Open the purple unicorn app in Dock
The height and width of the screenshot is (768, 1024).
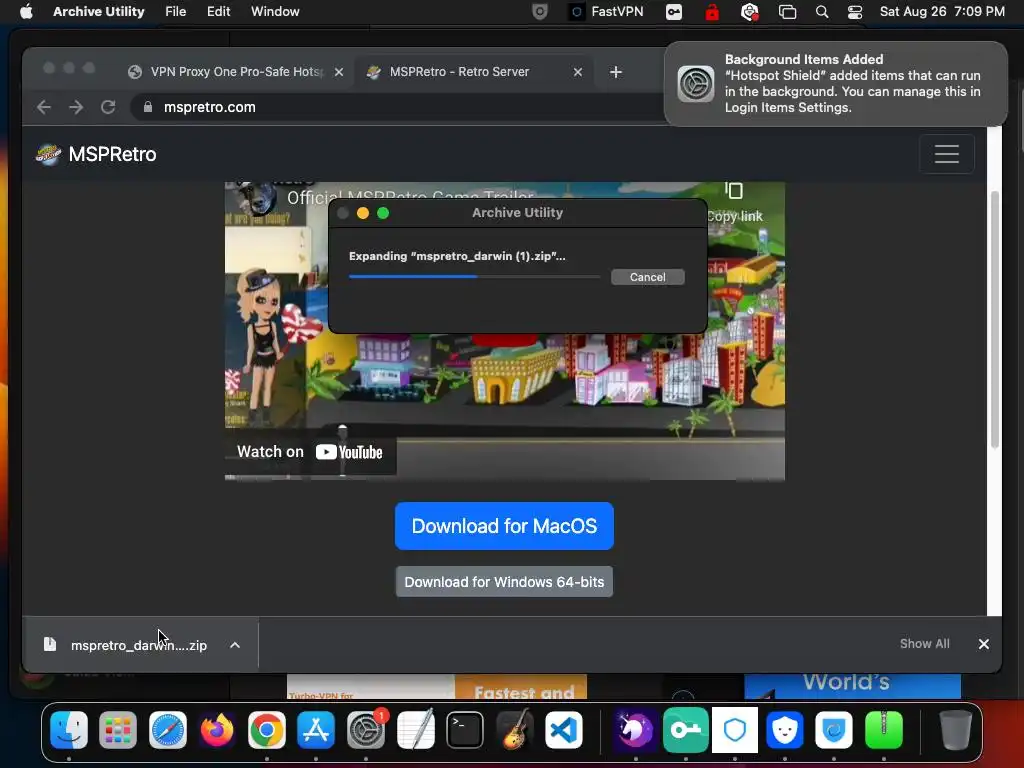(635, 729)
